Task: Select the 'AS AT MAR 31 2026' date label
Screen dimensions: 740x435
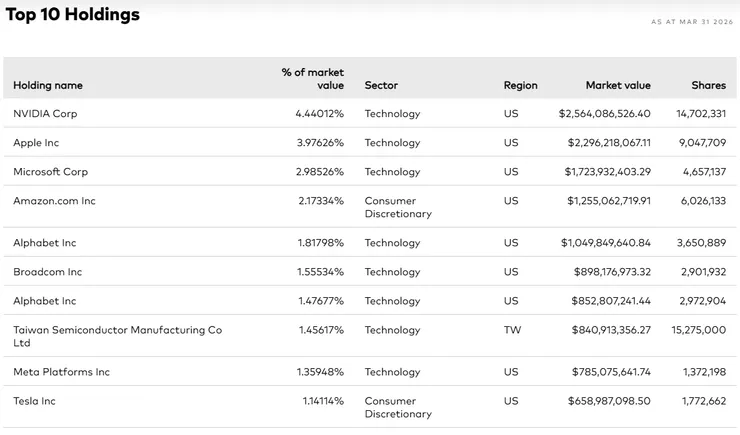Action: (692, 22)
